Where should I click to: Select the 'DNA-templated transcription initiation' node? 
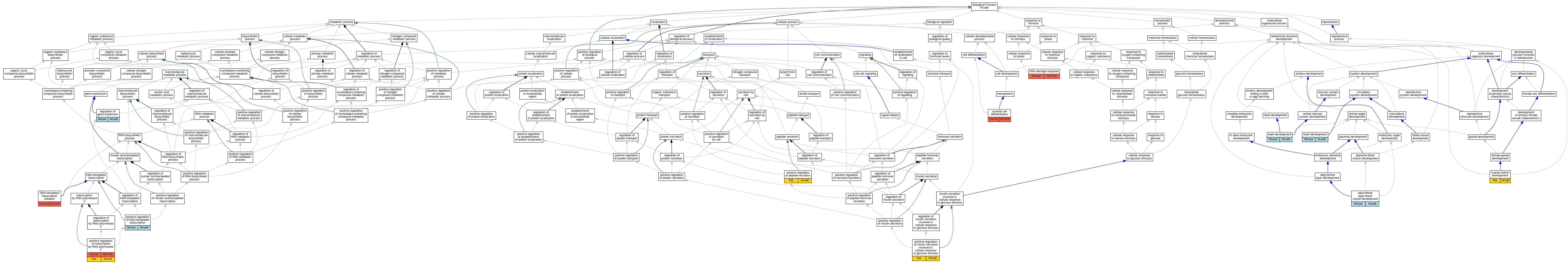49,198
